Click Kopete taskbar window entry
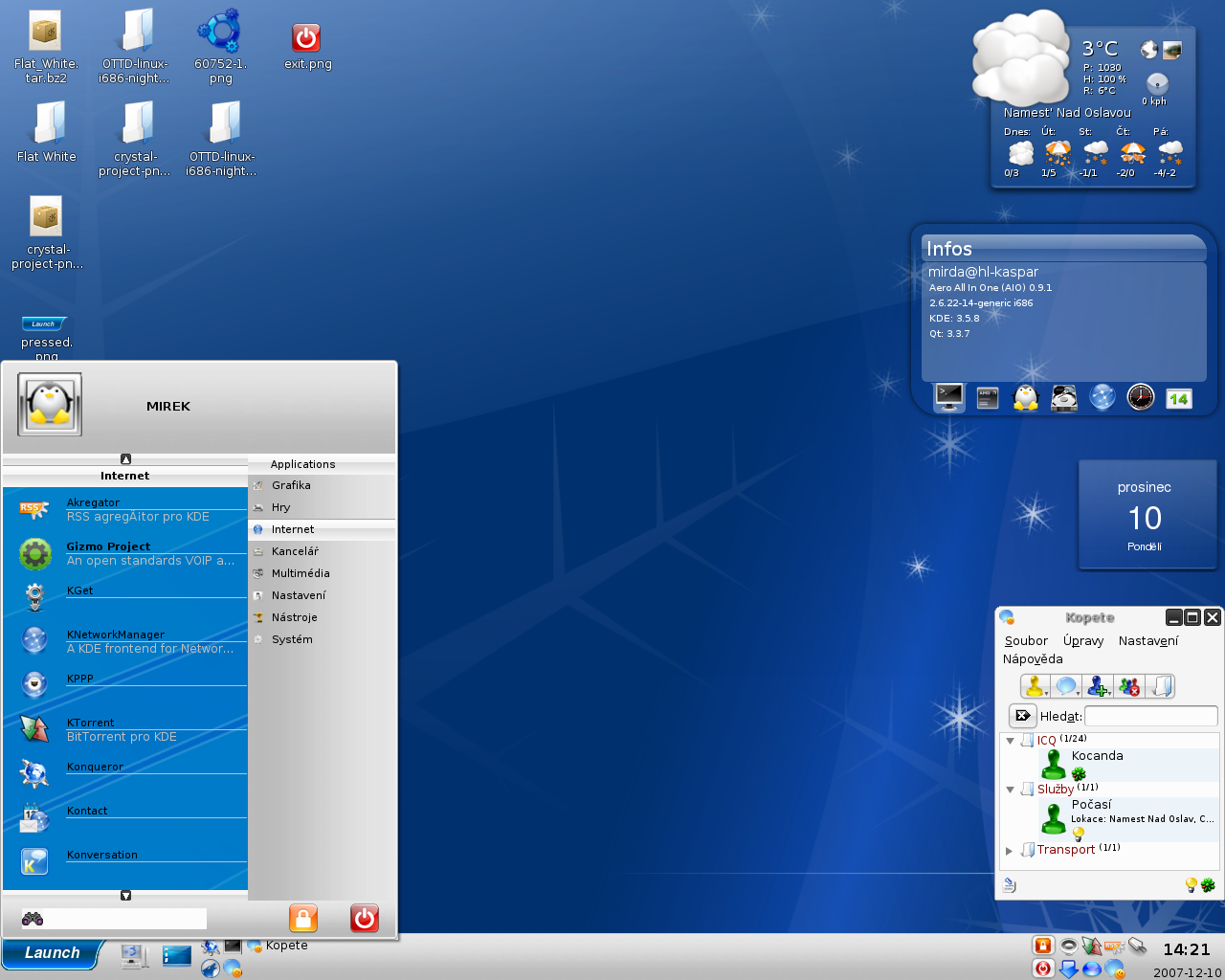1225x980 pixels. 278,946
